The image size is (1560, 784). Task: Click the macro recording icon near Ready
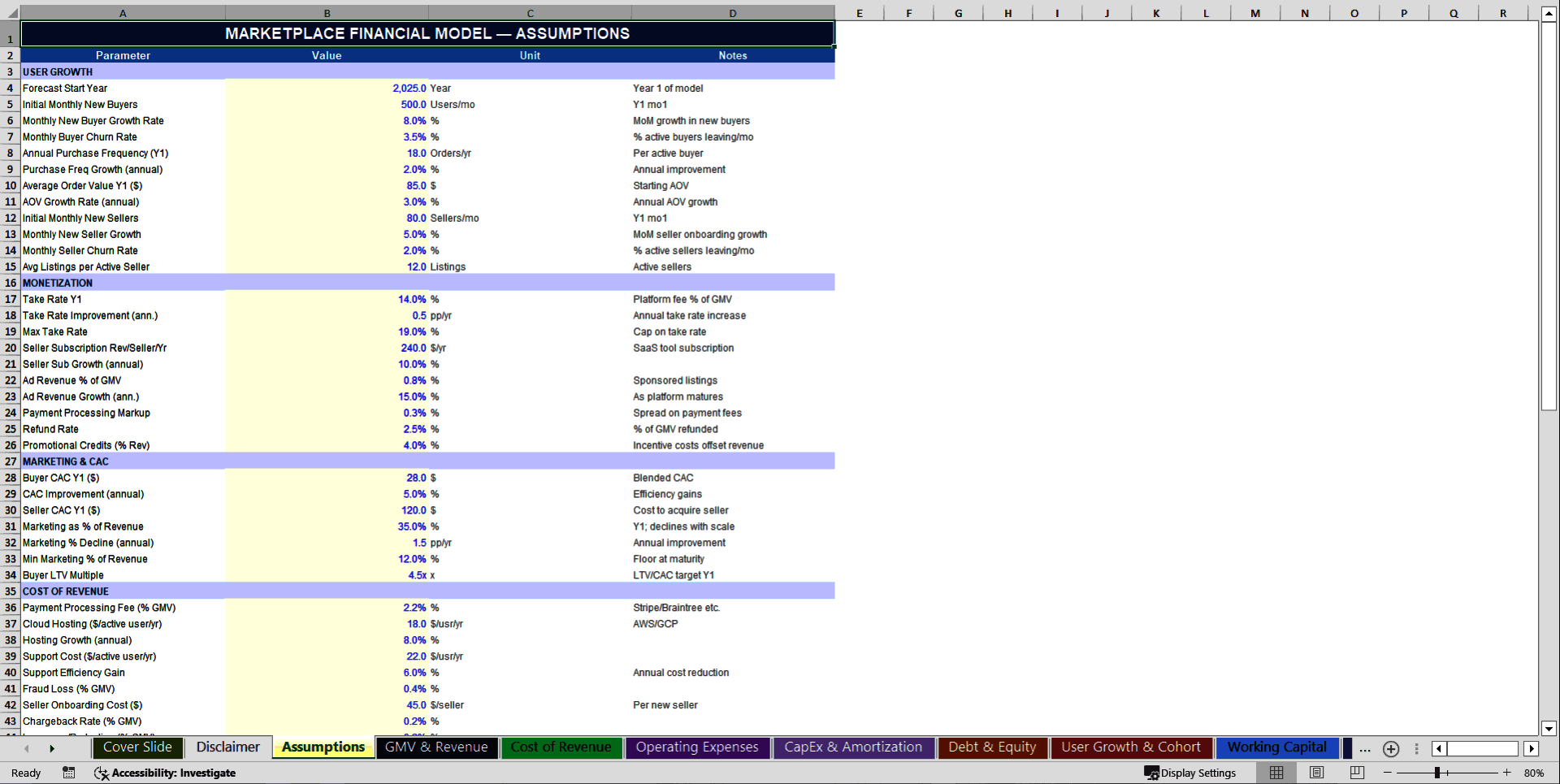(x=69, y=773)
